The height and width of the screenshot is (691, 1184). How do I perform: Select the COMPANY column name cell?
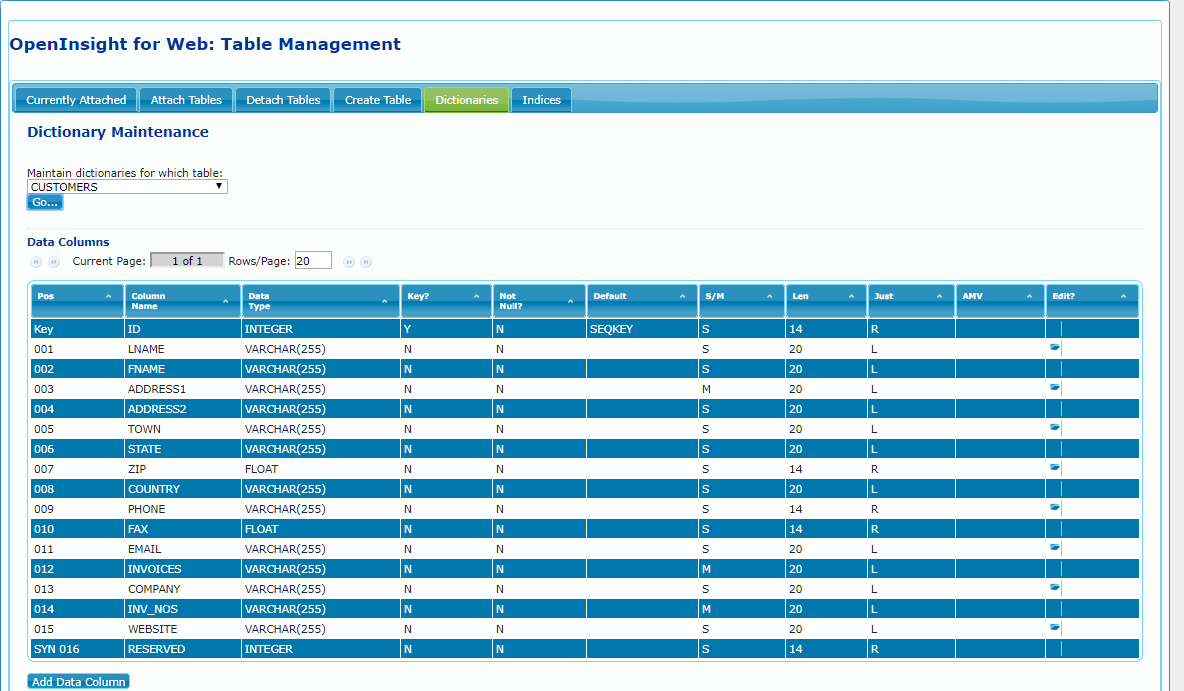[183, 589]
